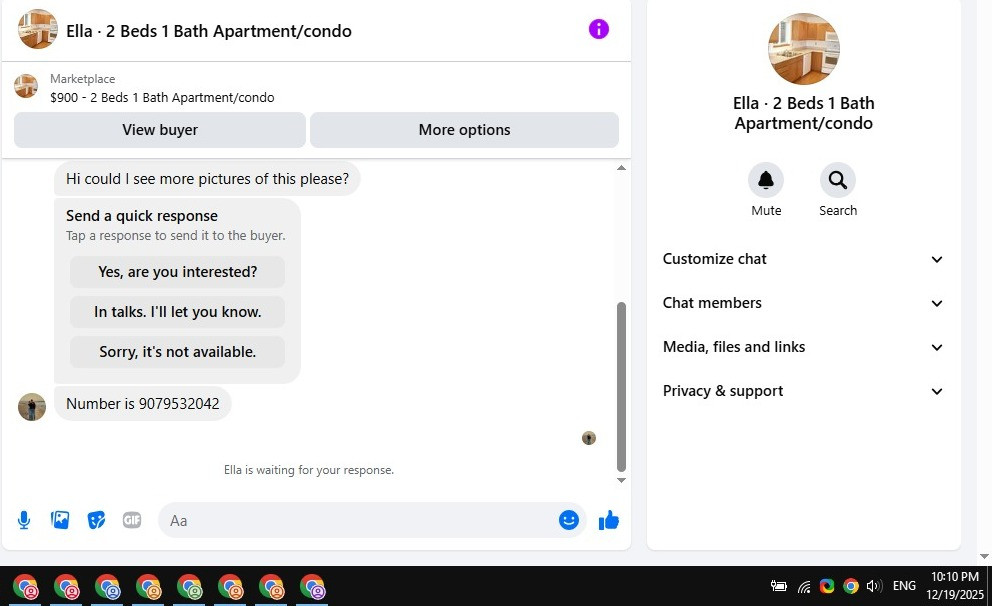Screen dimensions: 992x606
Task: Open the sticker picker icon
Action: coord(96,520)
